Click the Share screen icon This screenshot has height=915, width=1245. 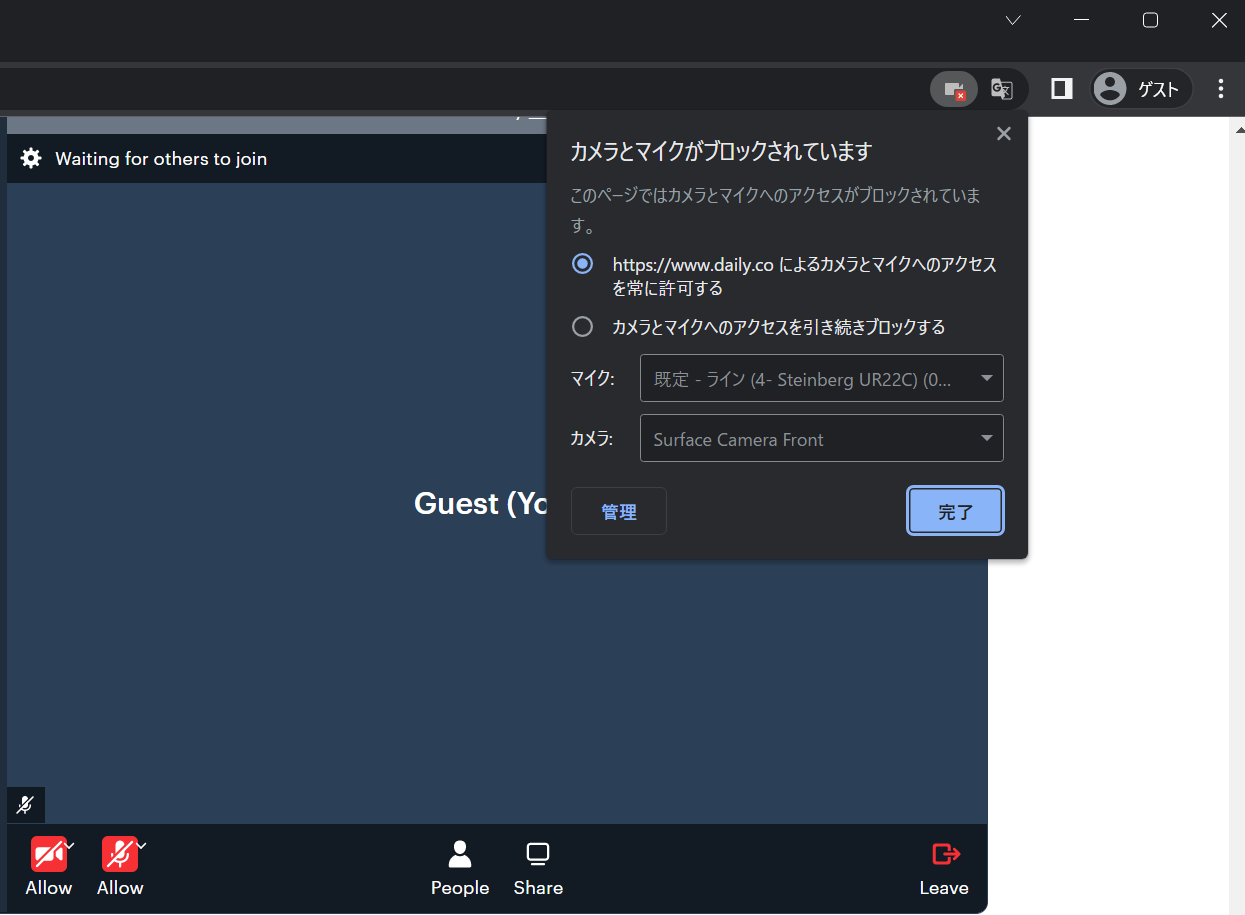tap(538, 854)
